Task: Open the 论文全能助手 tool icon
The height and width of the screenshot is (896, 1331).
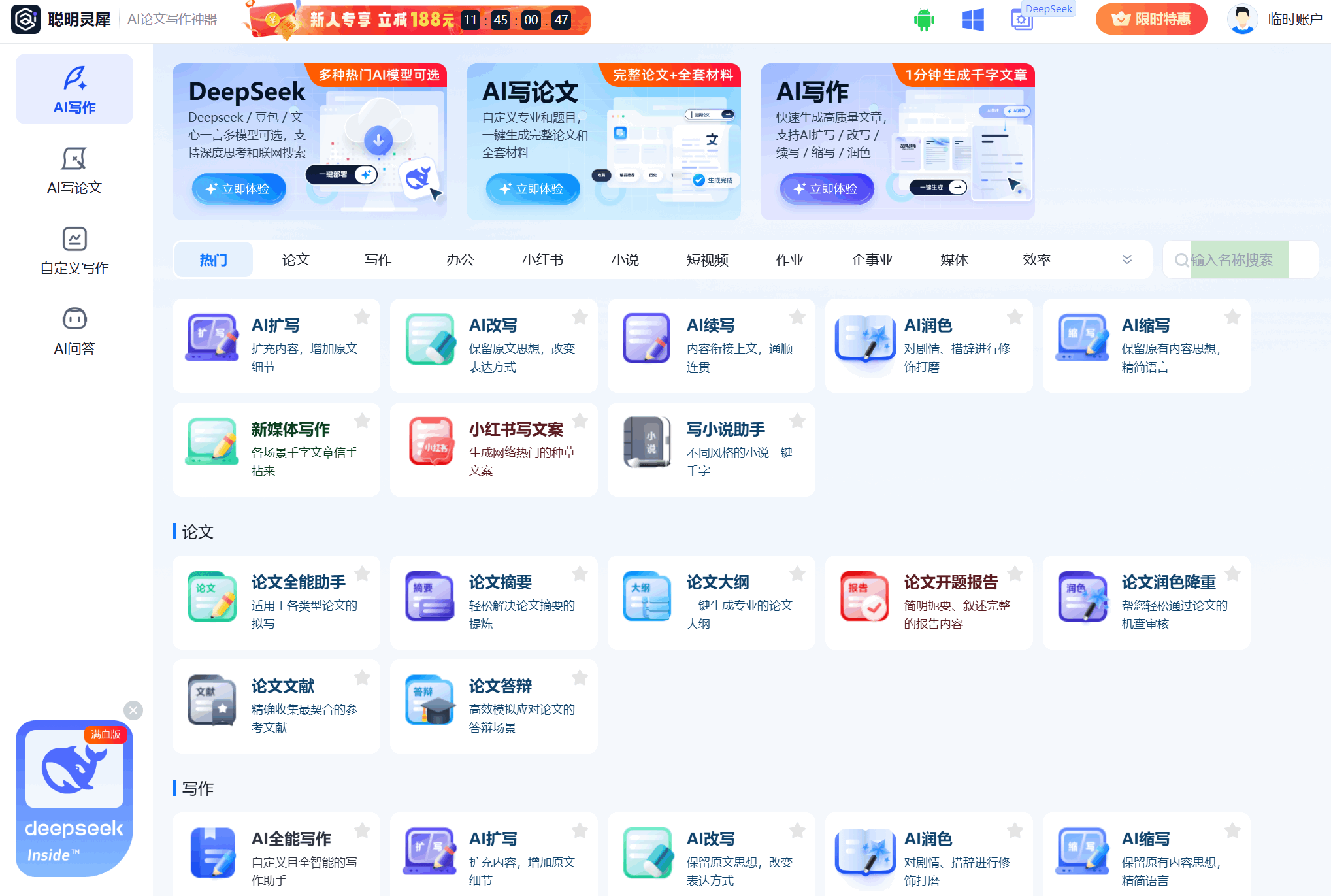Action: [x=212, y=595]
